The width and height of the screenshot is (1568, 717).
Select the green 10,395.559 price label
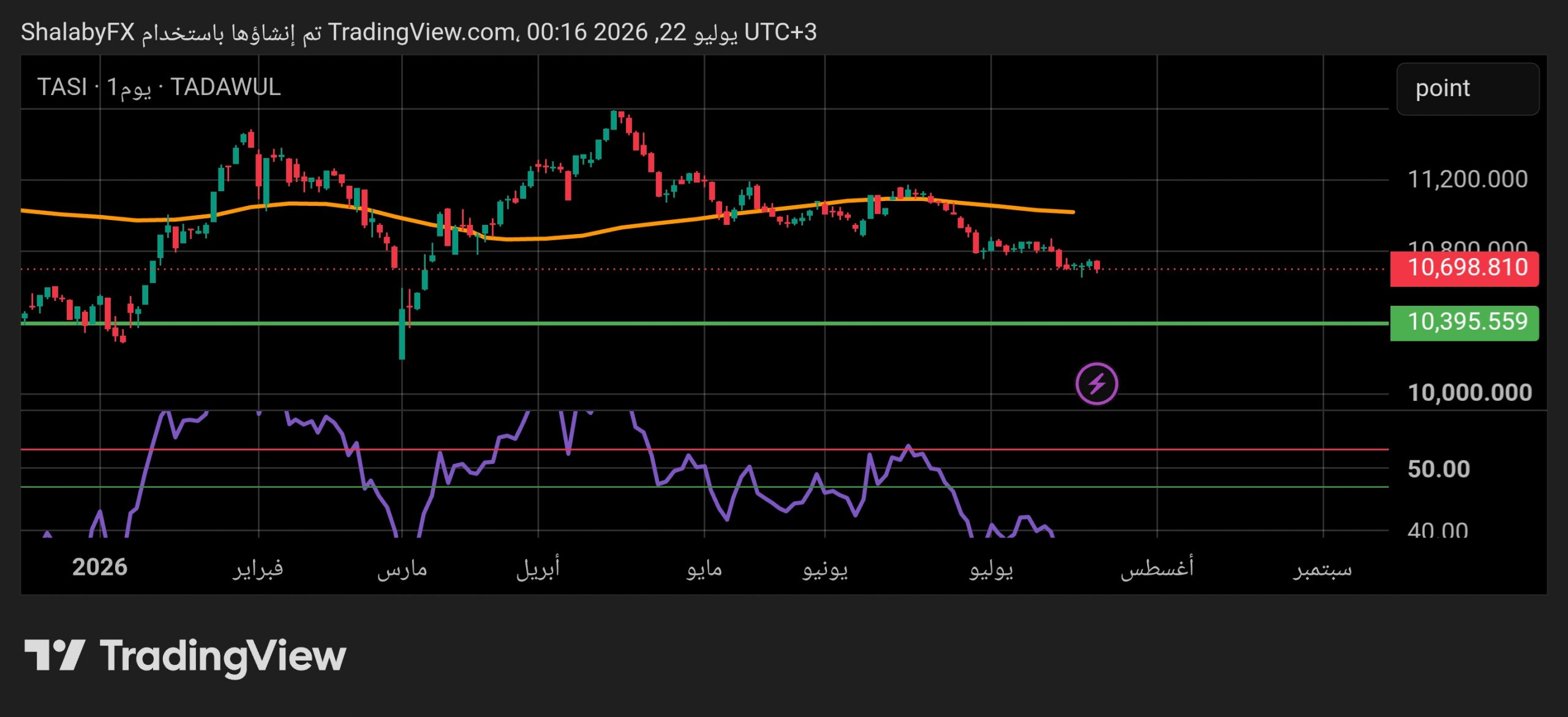pyautogui.click(x=1464, y=322)
